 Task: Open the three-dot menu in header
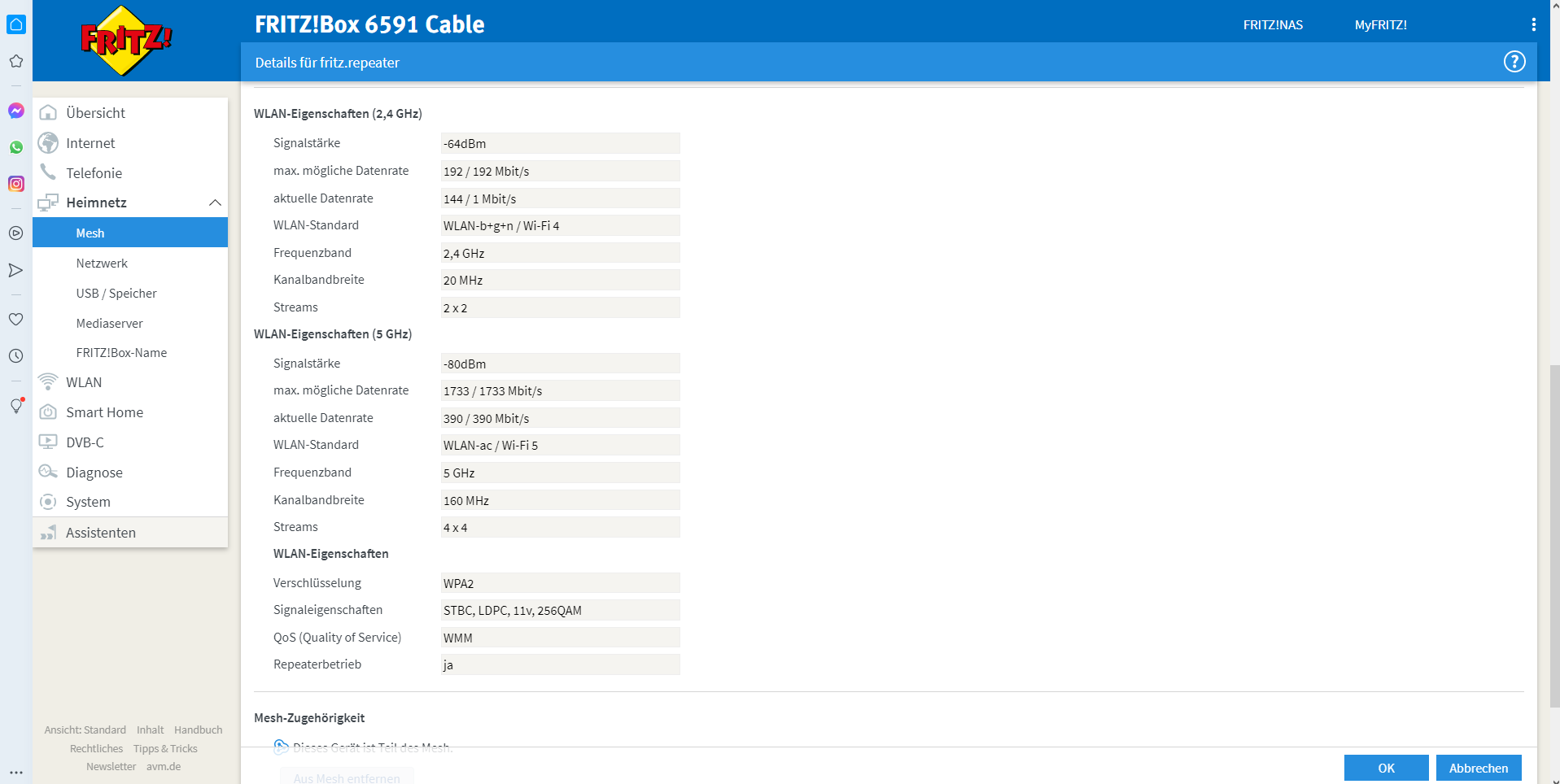[1534, 24]
